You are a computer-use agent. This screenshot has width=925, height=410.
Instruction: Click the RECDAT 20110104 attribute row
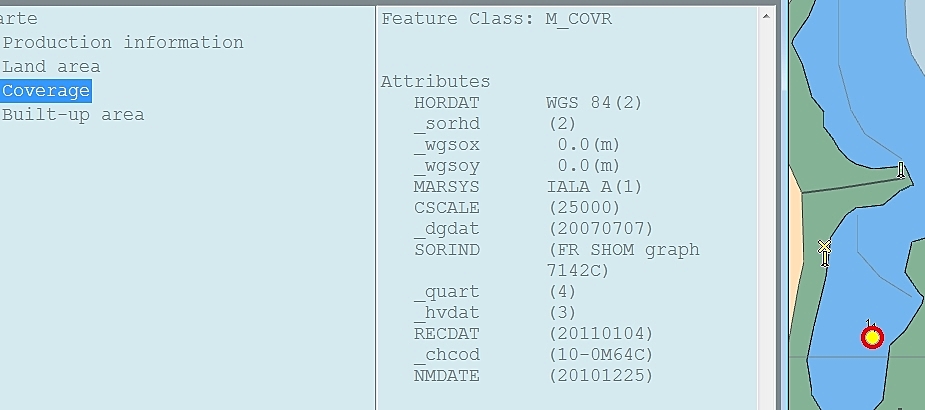533,334
